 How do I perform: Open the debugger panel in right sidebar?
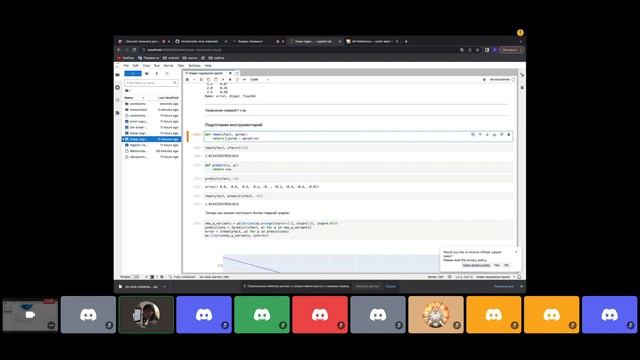(522, 87)
